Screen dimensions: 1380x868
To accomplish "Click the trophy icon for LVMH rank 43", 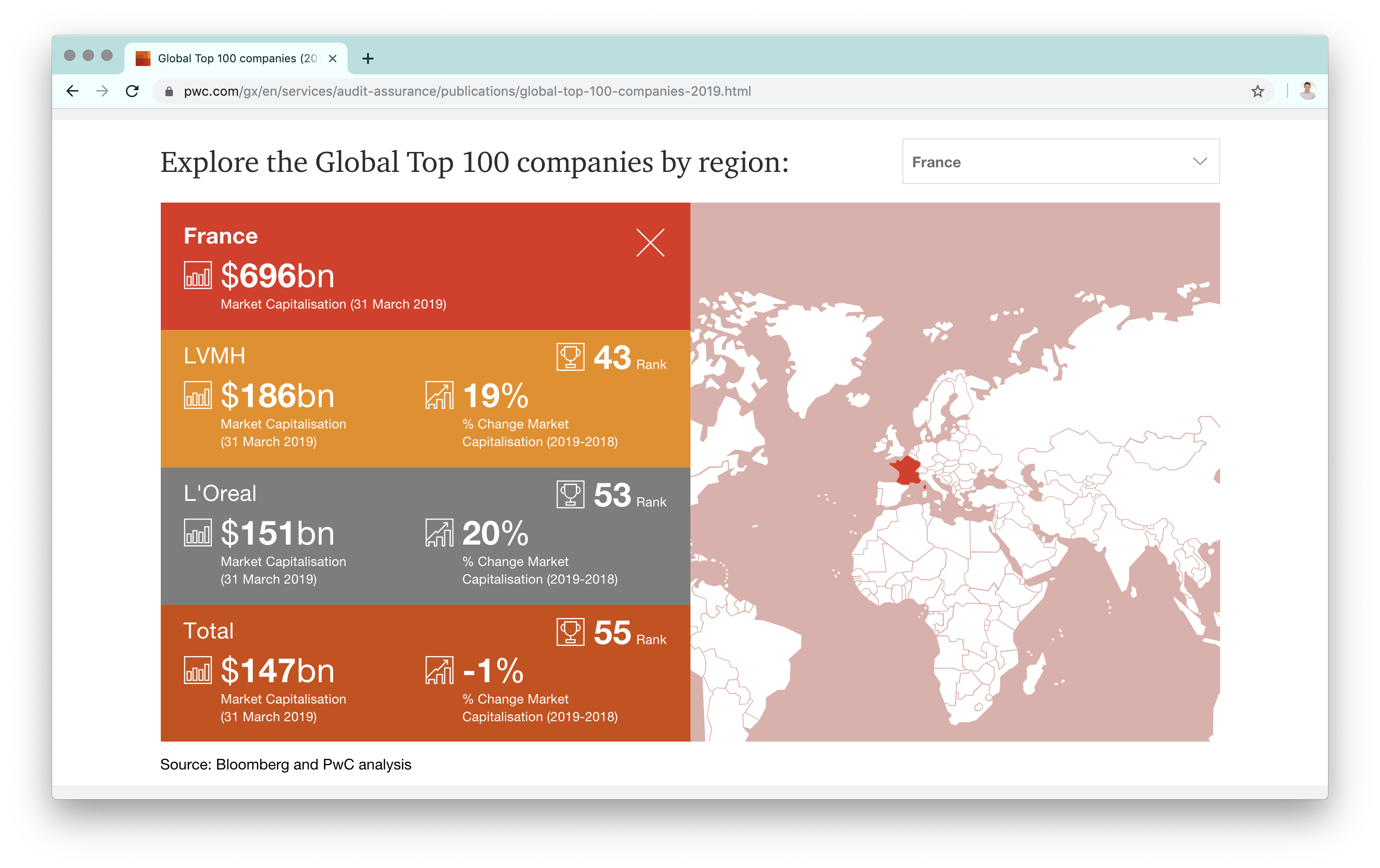I will [x=570, y=357].
